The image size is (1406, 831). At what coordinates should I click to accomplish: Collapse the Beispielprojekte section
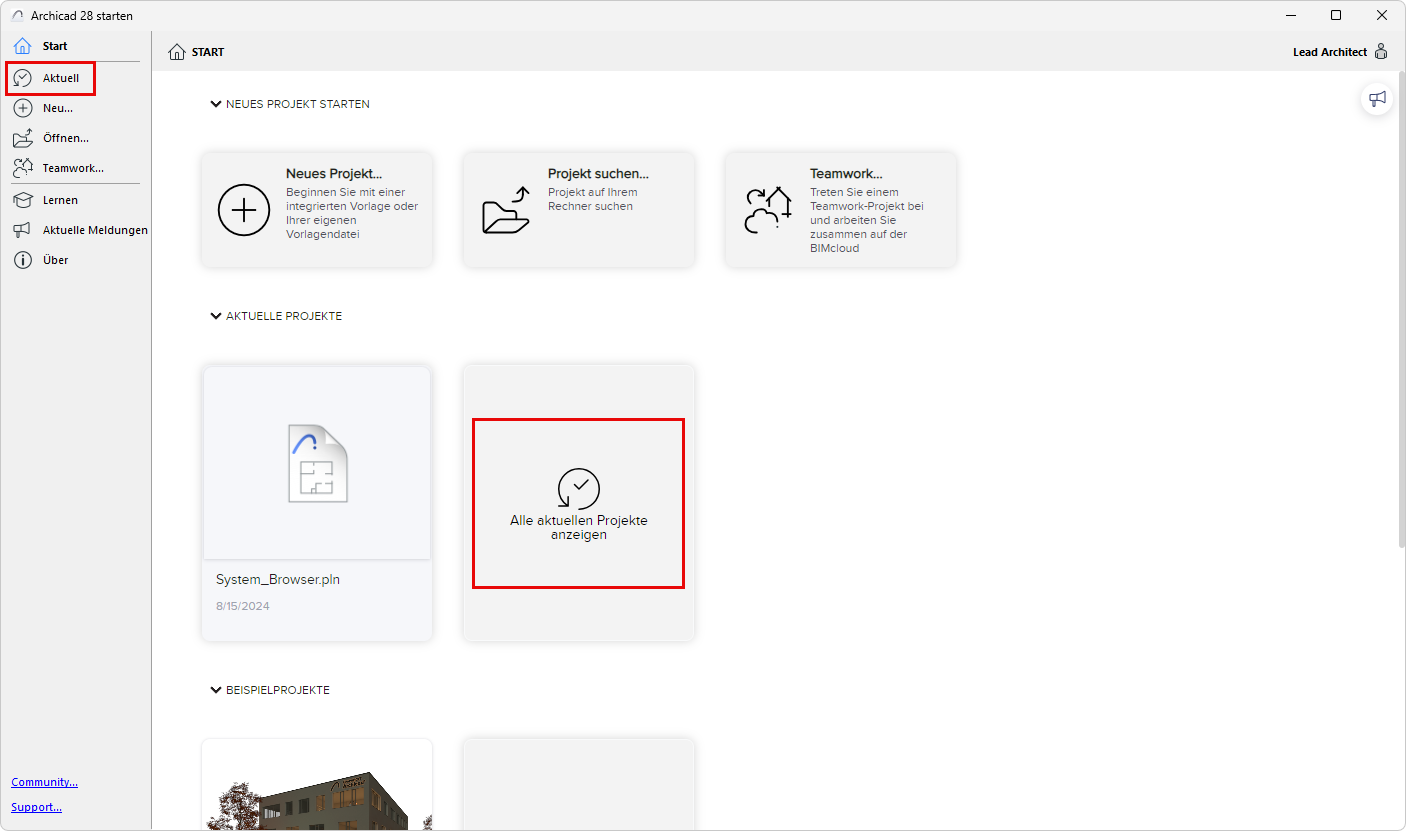(216, 690)
